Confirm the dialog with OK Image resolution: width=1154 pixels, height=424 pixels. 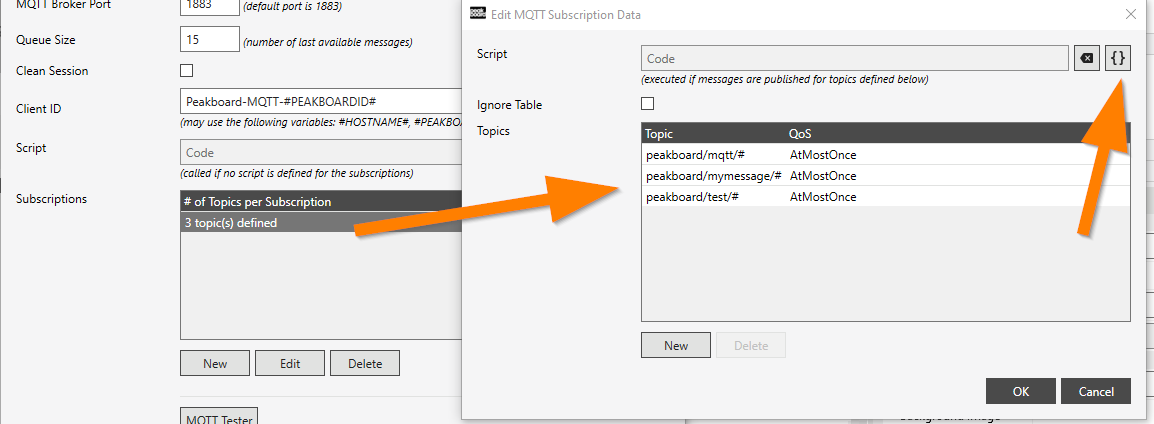pos(1020,392)
